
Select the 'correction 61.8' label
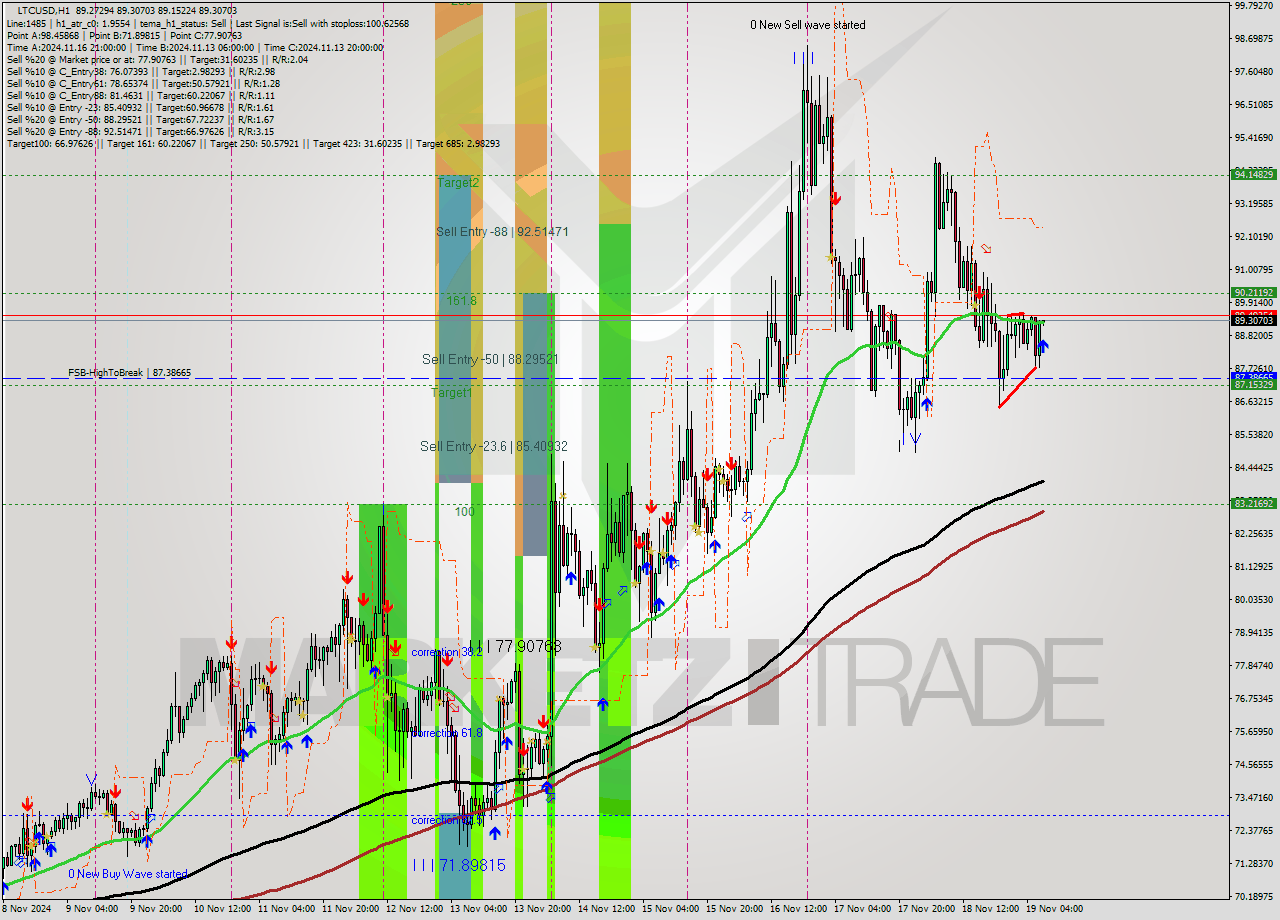click(x=446, y=733)
